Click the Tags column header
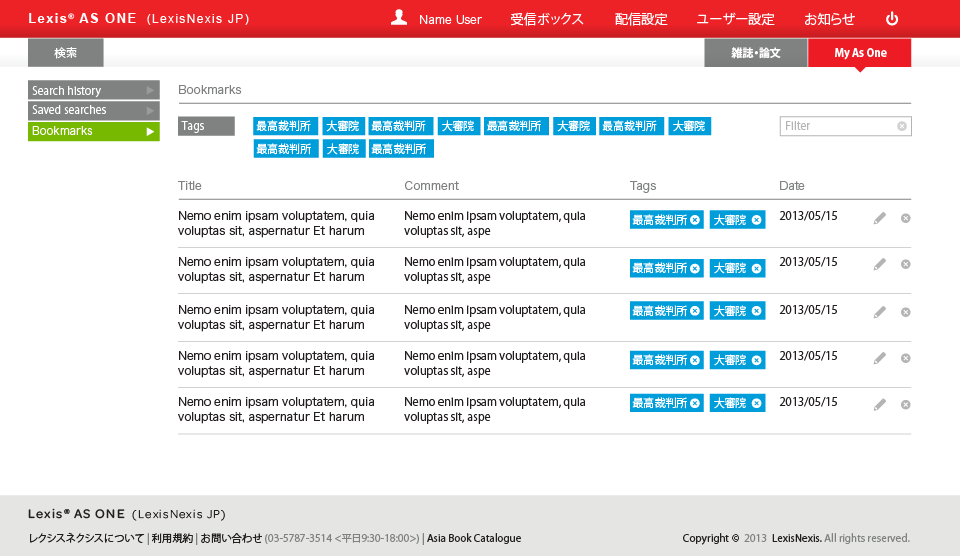The height and width of the screenshot is (556, 960). tap(643, 186)
